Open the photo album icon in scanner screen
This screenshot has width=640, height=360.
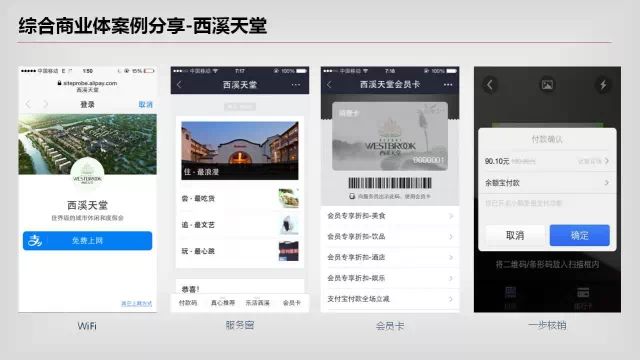(x=547, y=84)
